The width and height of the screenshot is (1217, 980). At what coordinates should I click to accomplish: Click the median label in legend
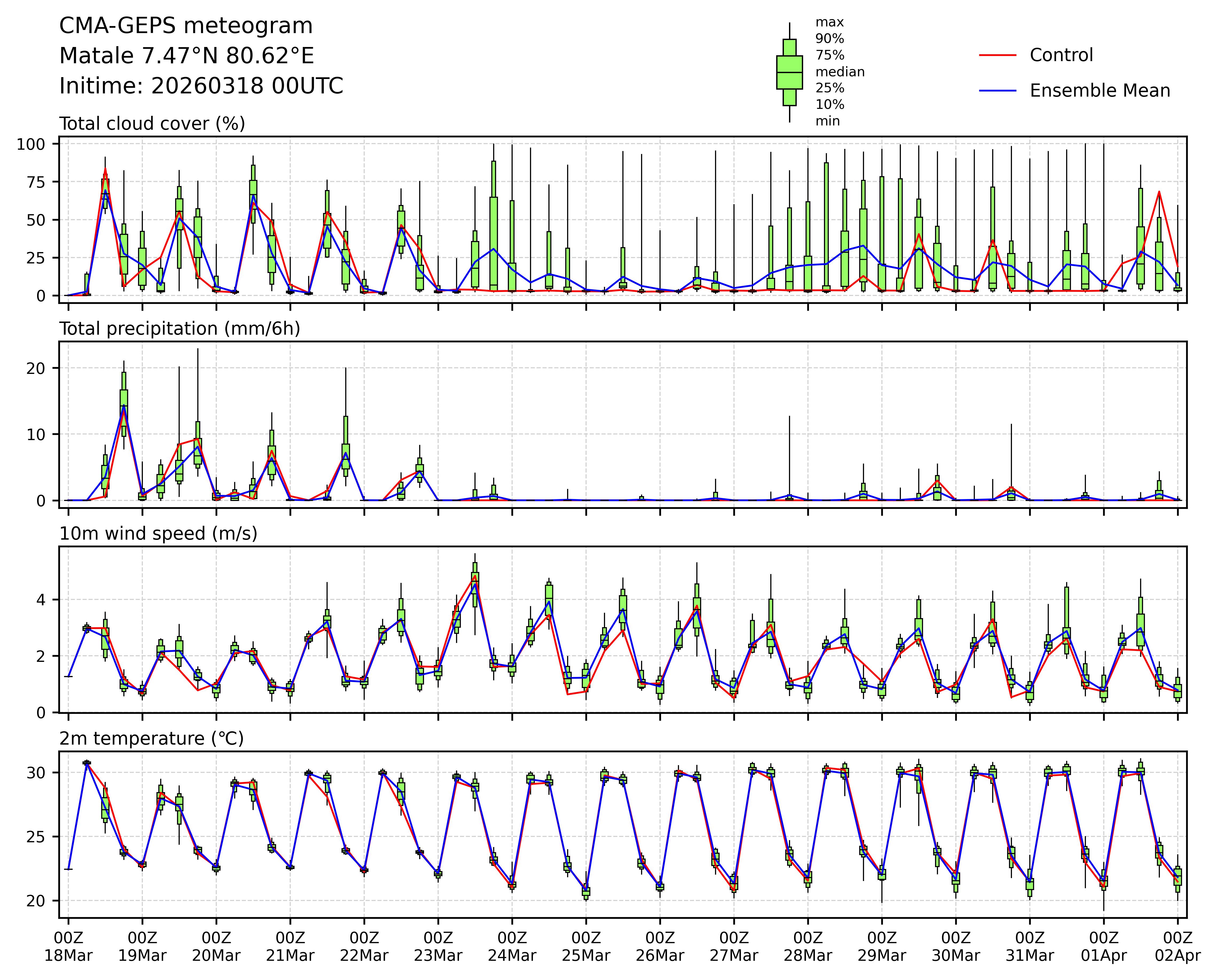point(840,72)
